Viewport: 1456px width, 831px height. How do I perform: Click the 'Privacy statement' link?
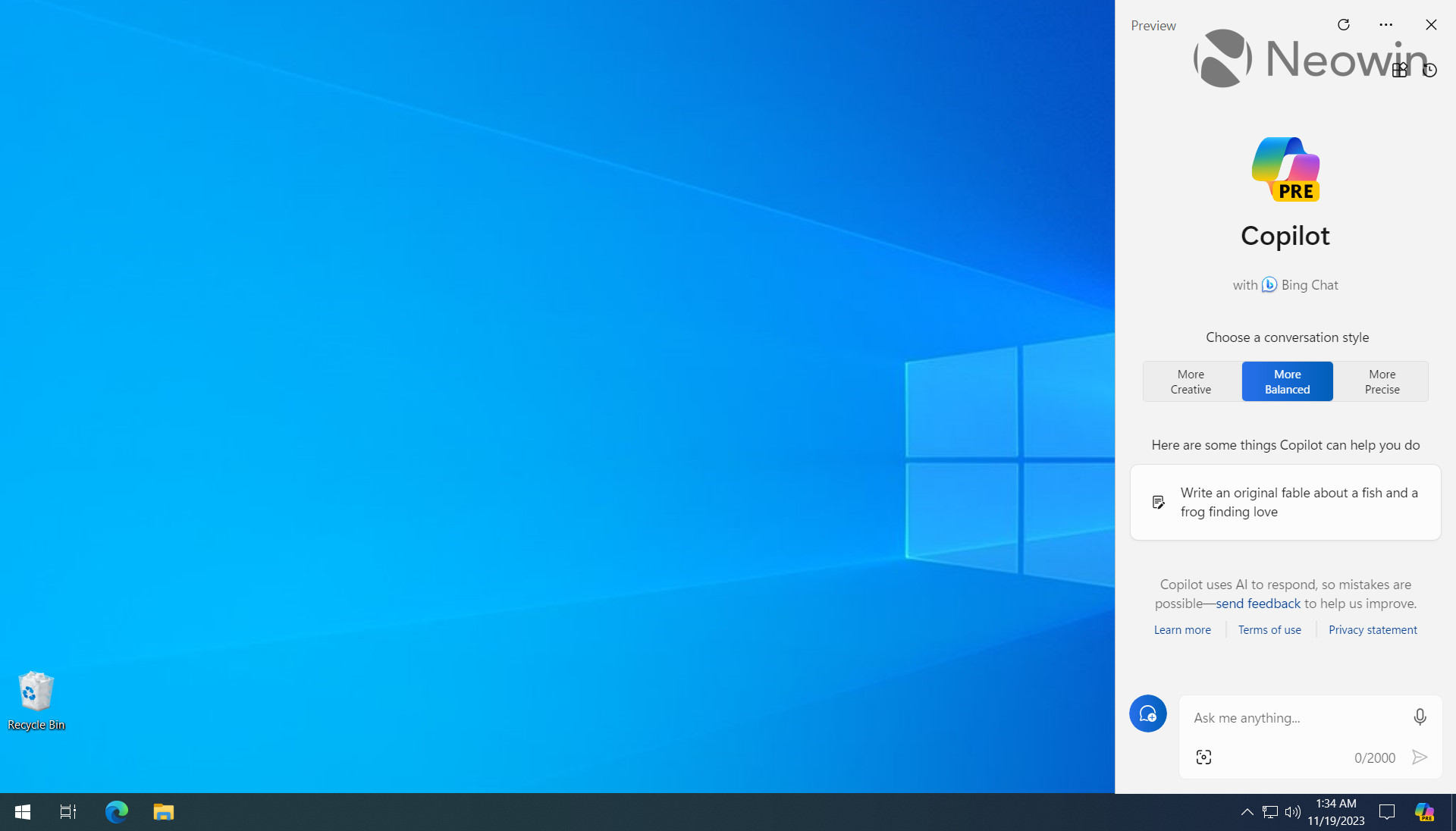point(1373,629)
